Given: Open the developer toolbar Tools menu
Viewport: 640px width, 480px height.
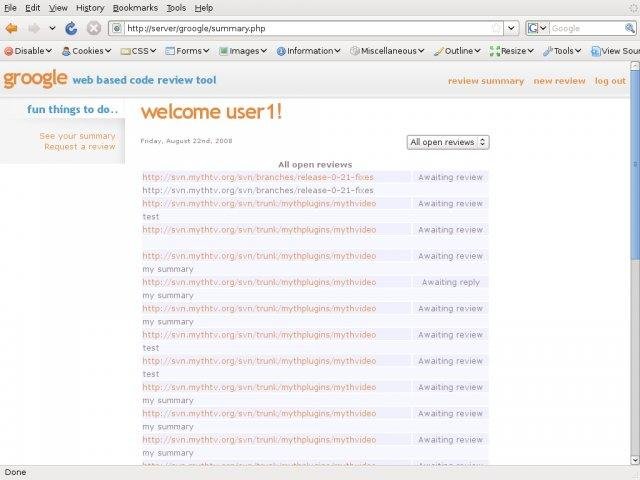Looking at the screenshot, I should (562, 51).
